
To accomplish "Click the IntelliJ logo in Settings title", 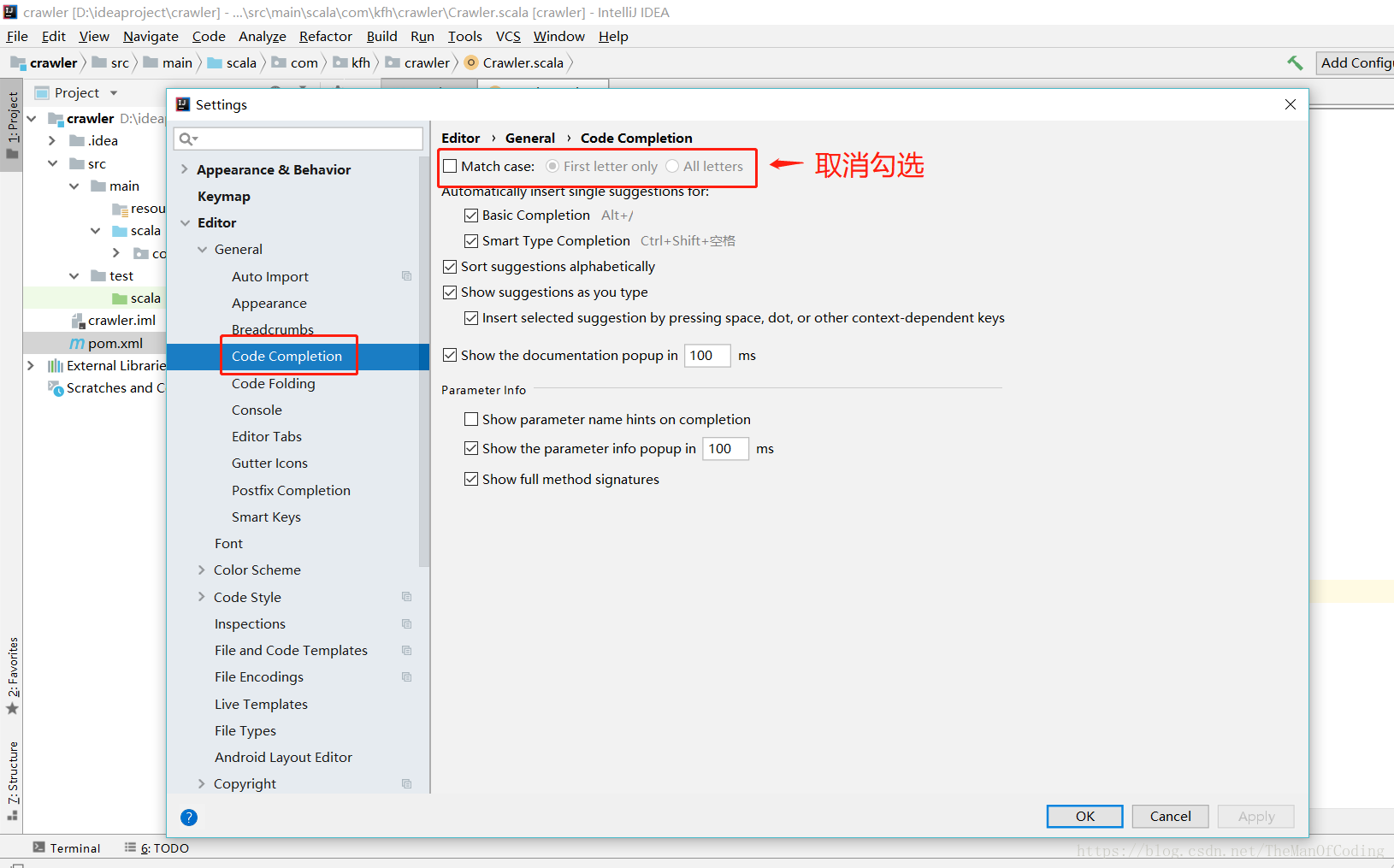I will click(x=183, y=104).
